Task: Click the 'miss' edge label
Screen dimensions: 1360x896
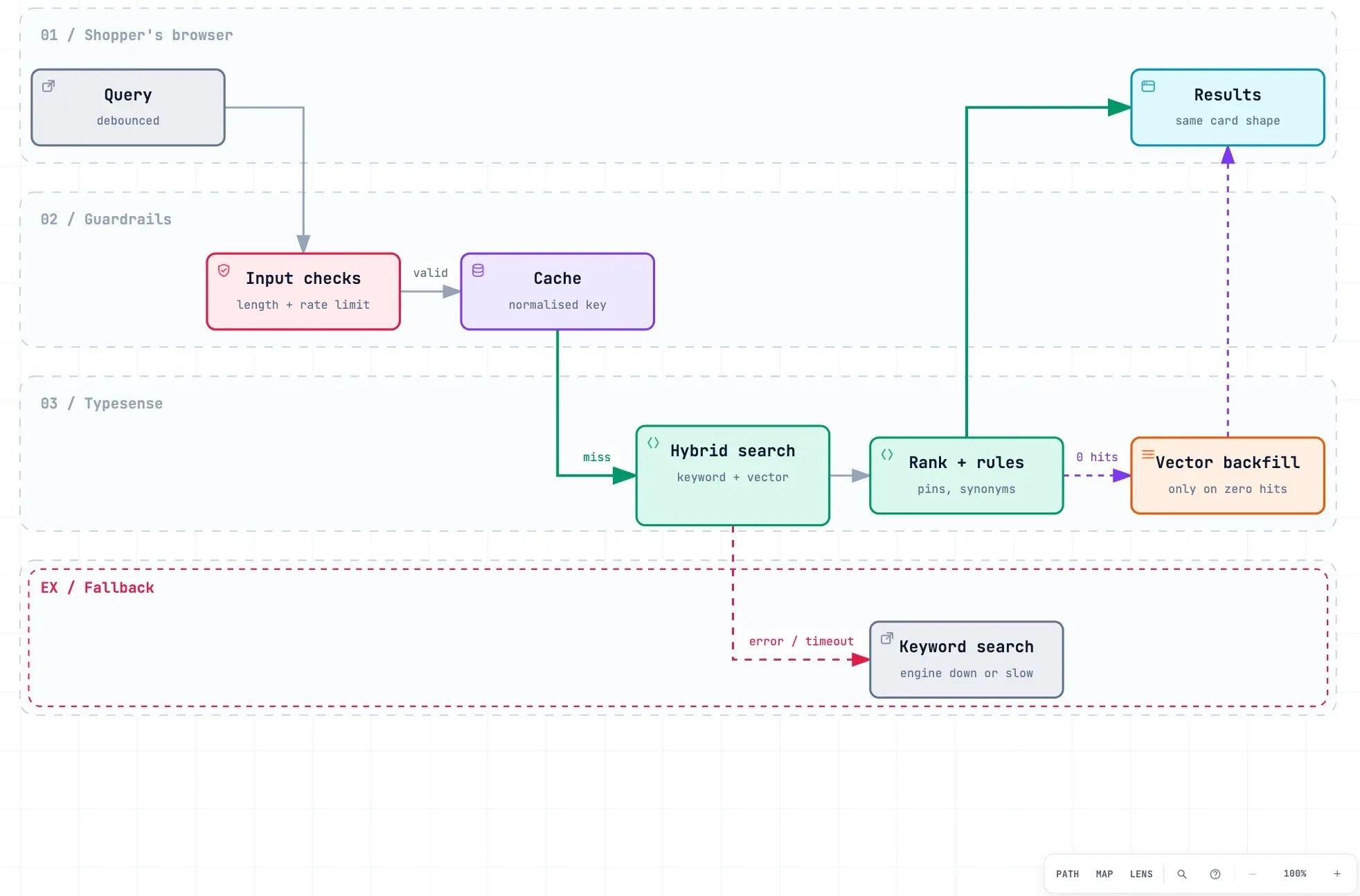Action: tap(597, 457)
